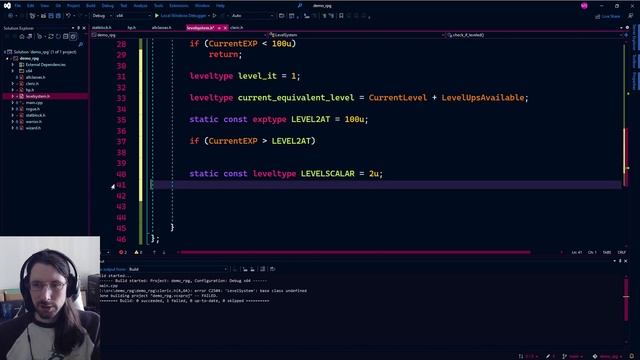This screenshot has height=360, width=640.
Task: Switch to the allclasses.h tab
Action: click(x=162, y=28)
